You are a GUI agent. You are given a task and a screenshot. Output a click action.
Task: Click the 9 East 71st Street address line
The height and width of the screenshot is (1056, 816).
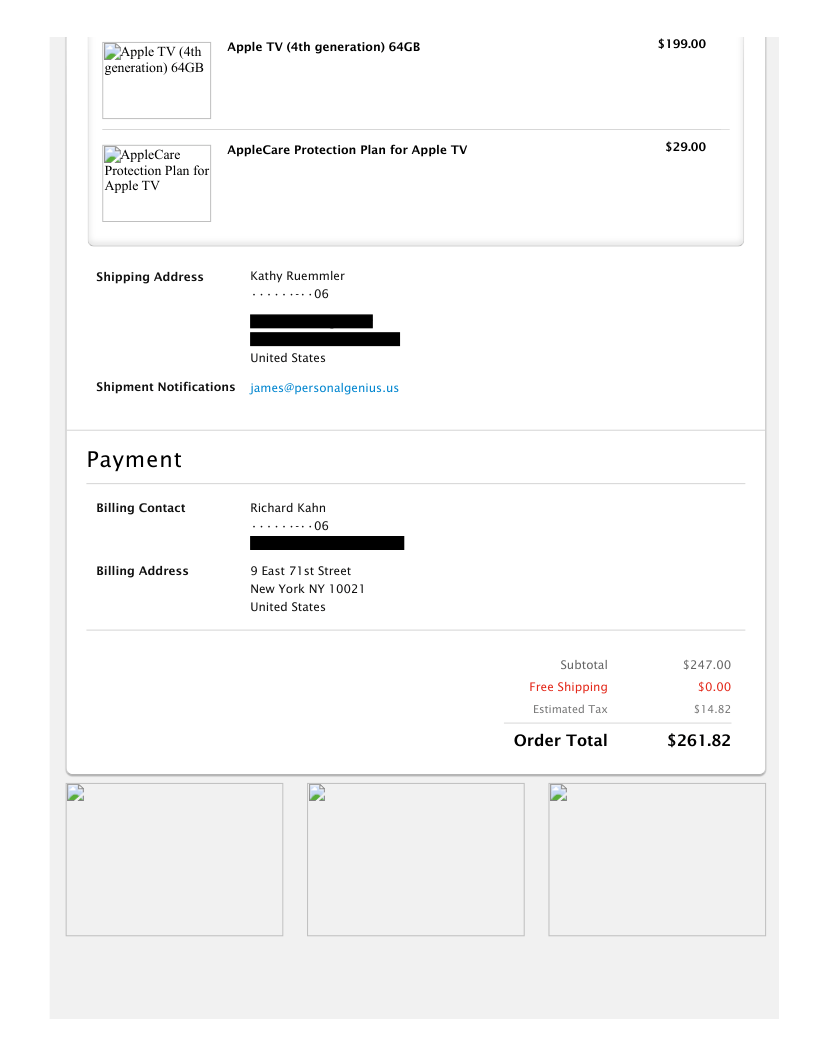(300, 571)
